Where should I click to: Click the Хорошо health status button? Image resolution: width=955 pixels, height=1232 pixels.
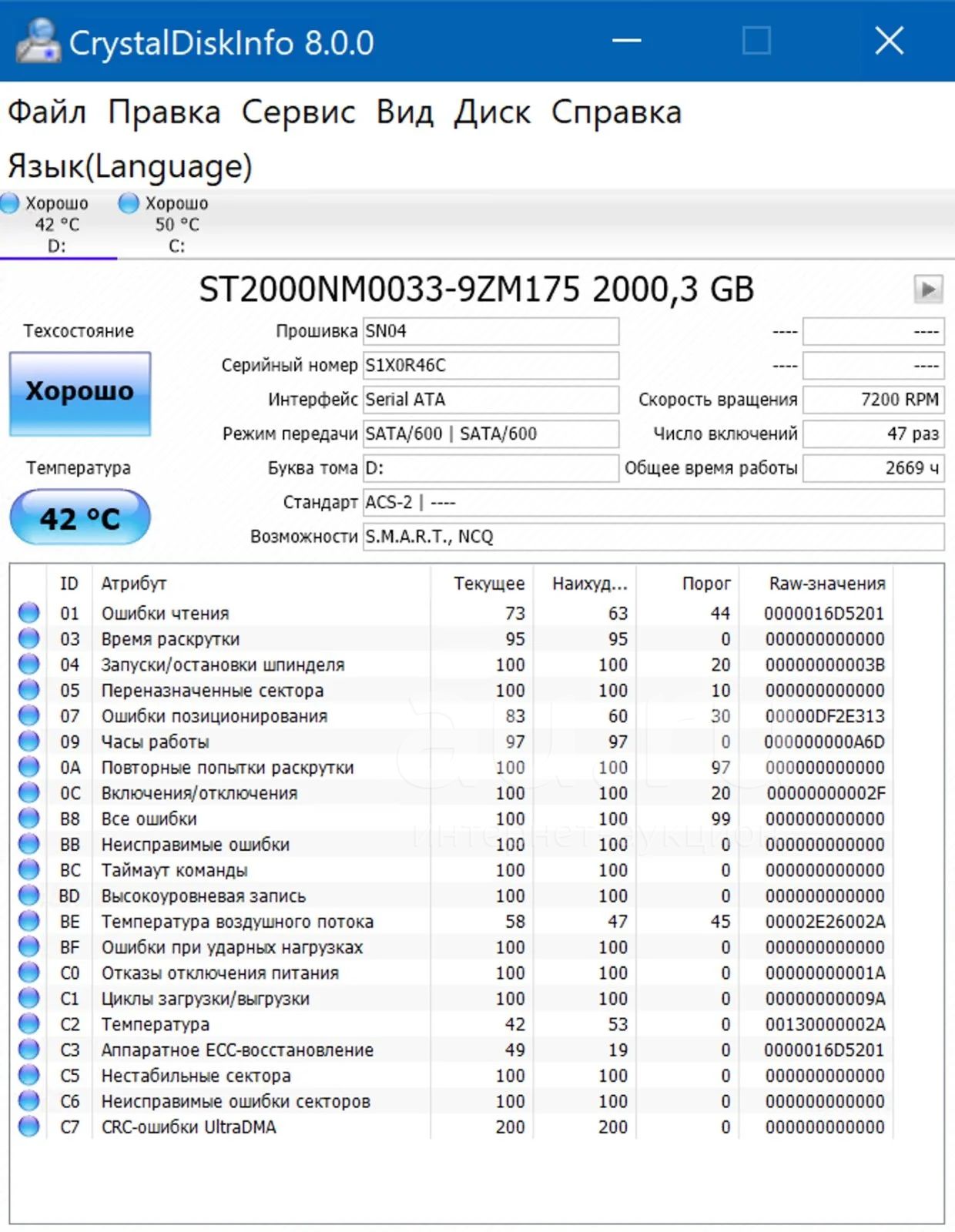click(80, 393)
